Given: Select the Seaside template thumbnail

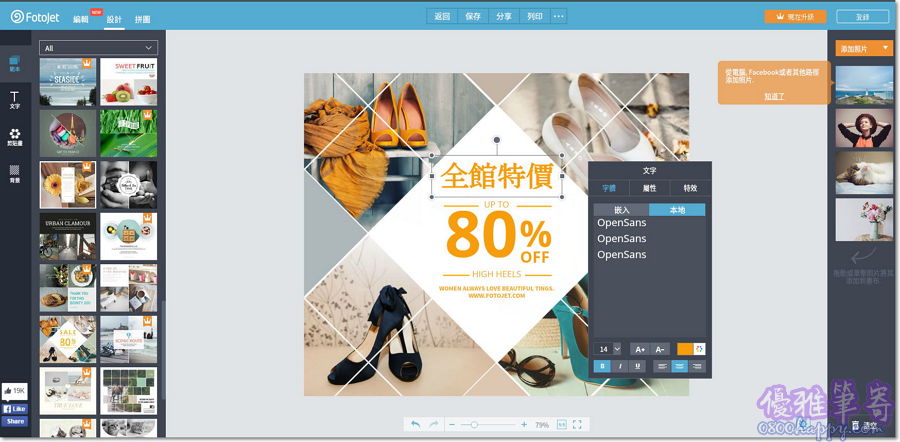Looking at the screenshot, I should pos(68,82).
